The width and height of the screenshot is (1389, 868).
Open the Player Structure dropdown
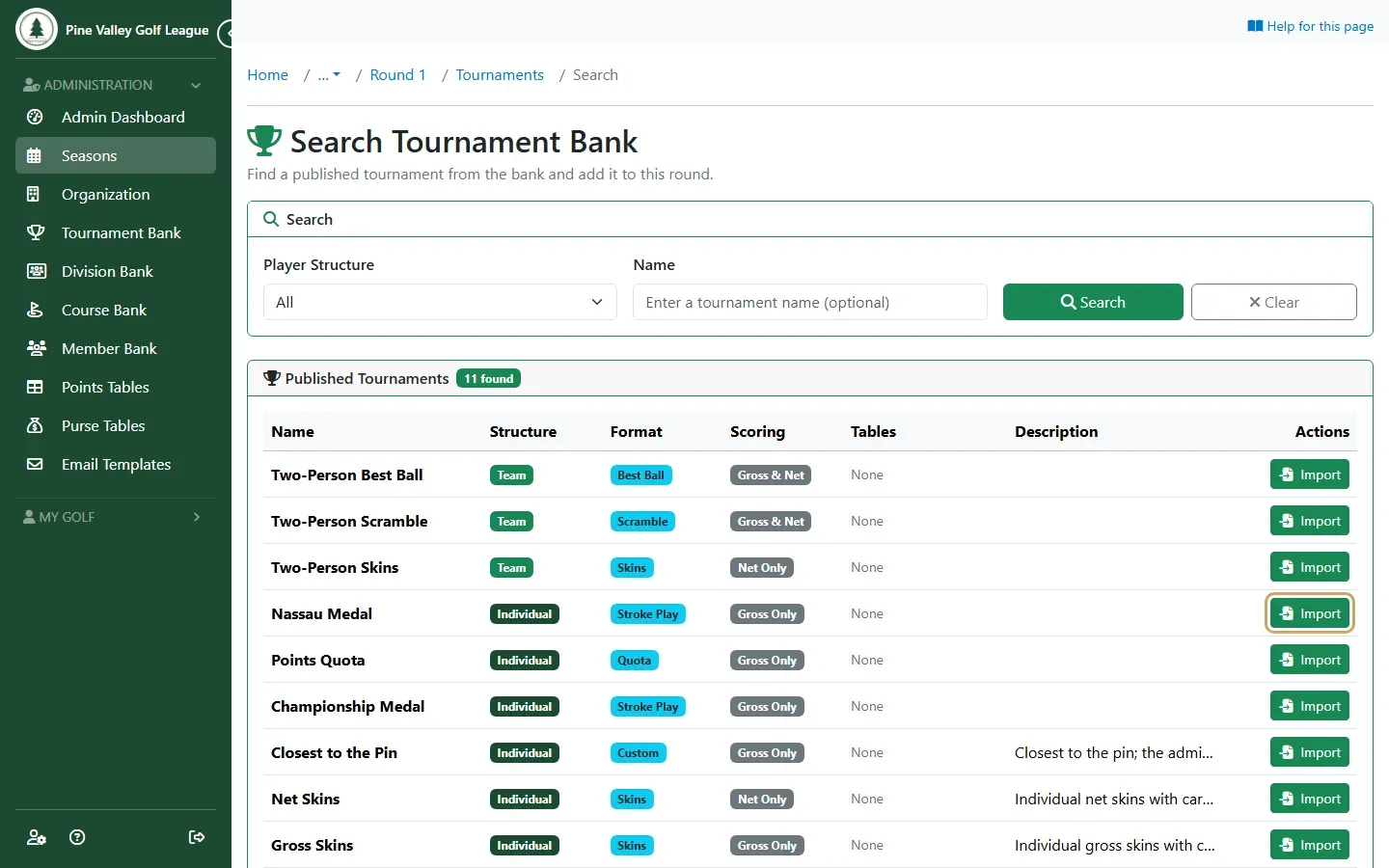pos(440,302)
